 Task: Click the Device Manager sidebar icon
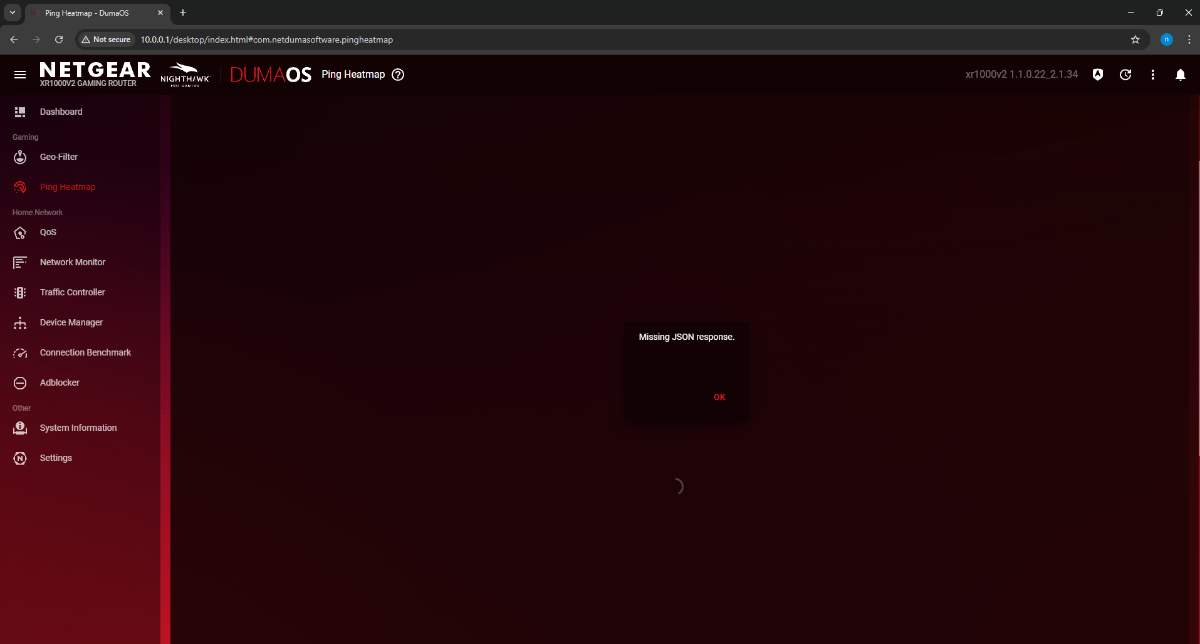click(x=20, y=323)
